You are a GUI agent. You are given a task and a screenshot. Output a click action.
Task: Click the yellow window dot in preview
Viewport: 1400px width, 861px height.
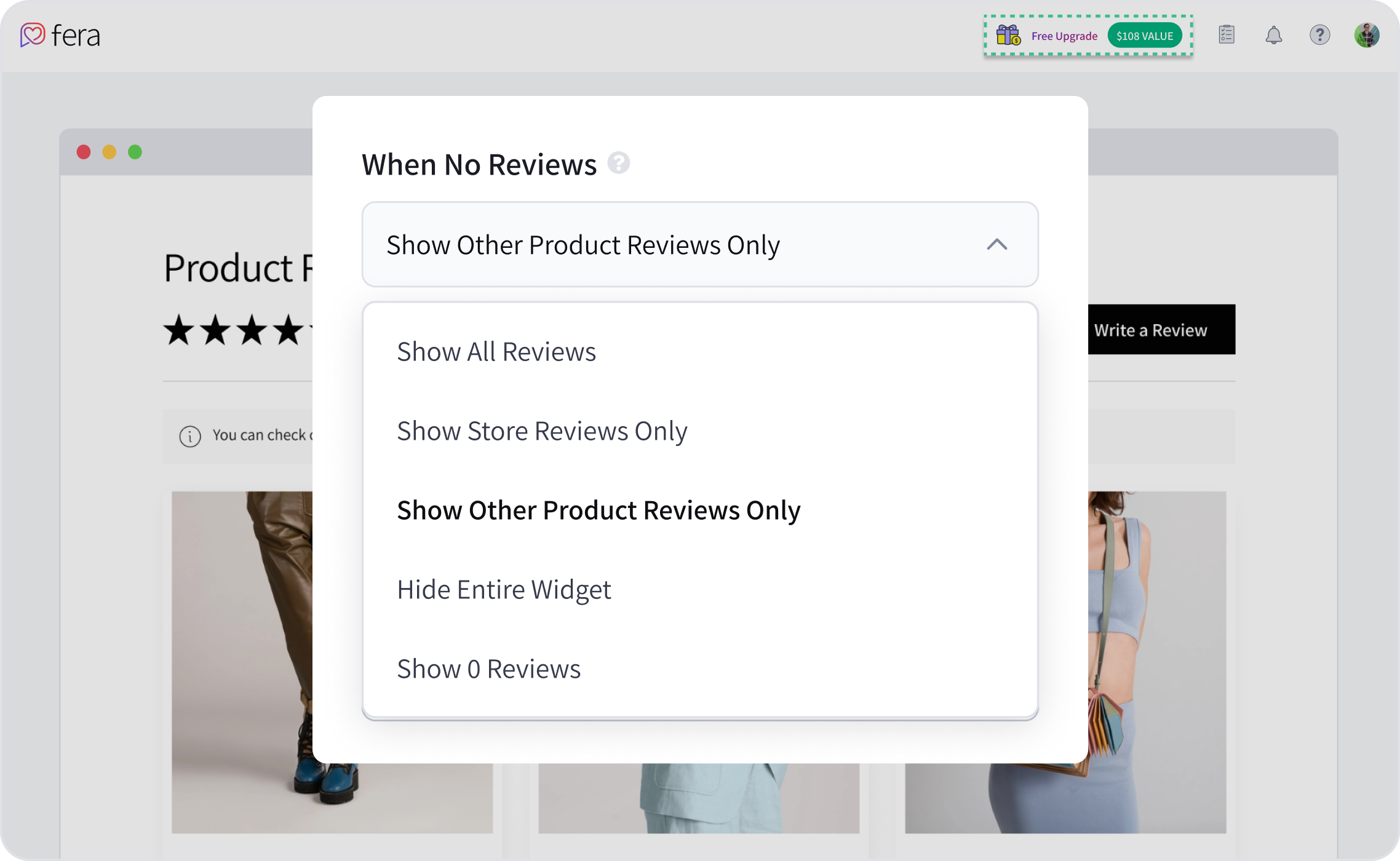[x=109, y=152]
